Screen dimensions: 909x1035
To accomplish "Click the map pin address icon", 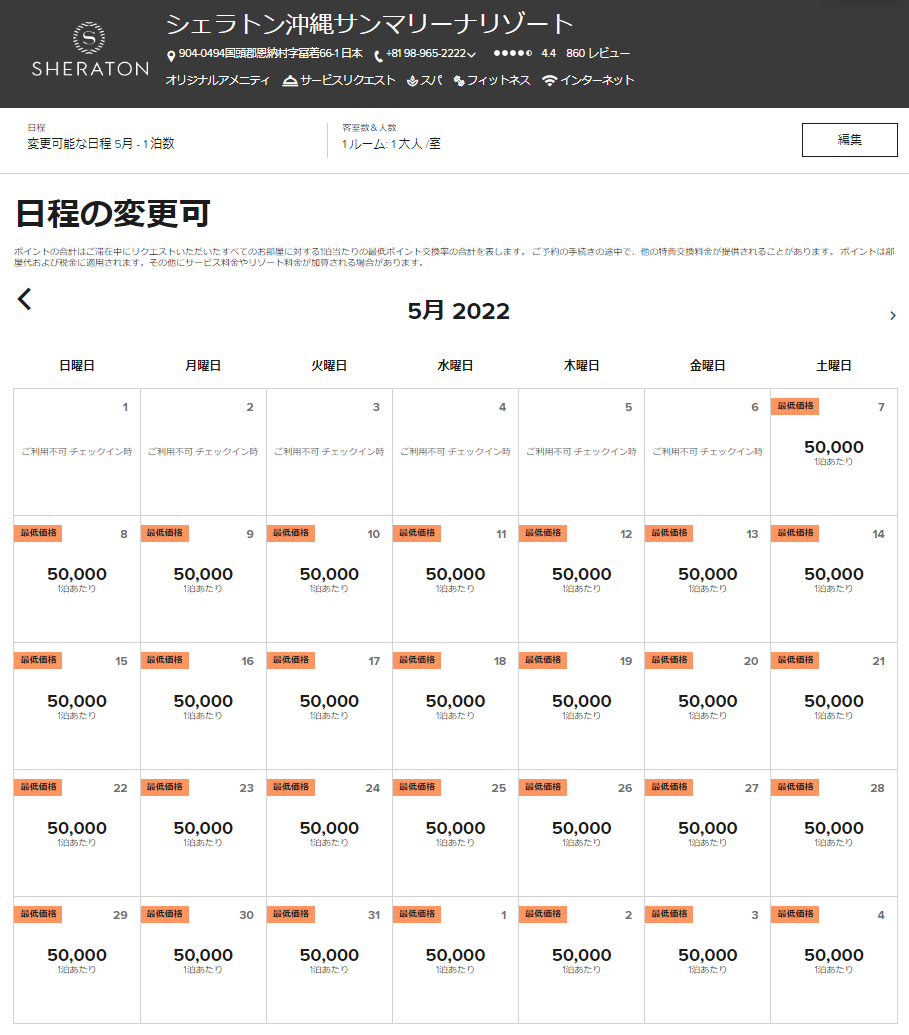I will click(171, 56).
